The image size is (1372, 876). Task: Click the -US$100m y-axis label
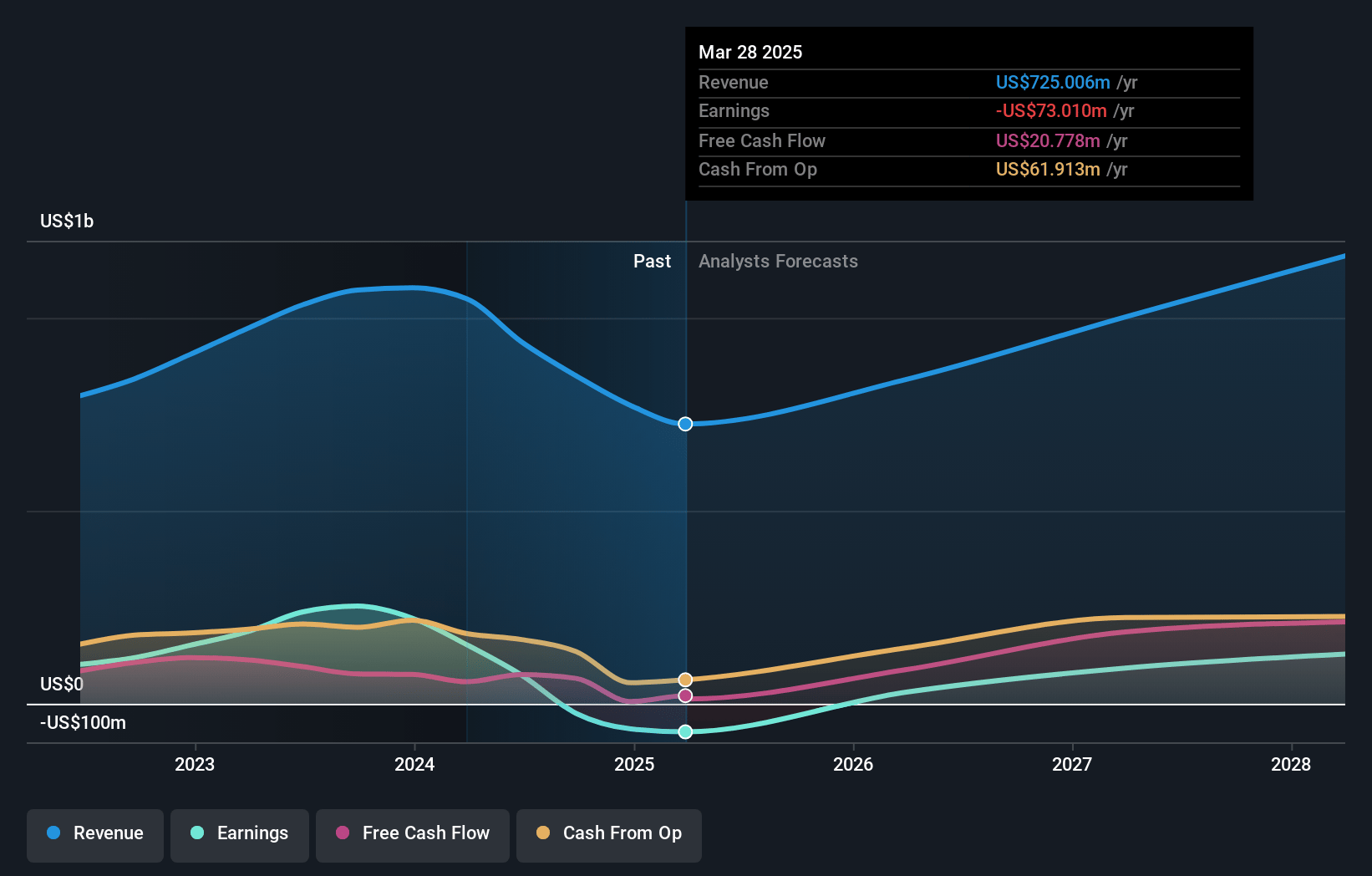coord(83,722)
